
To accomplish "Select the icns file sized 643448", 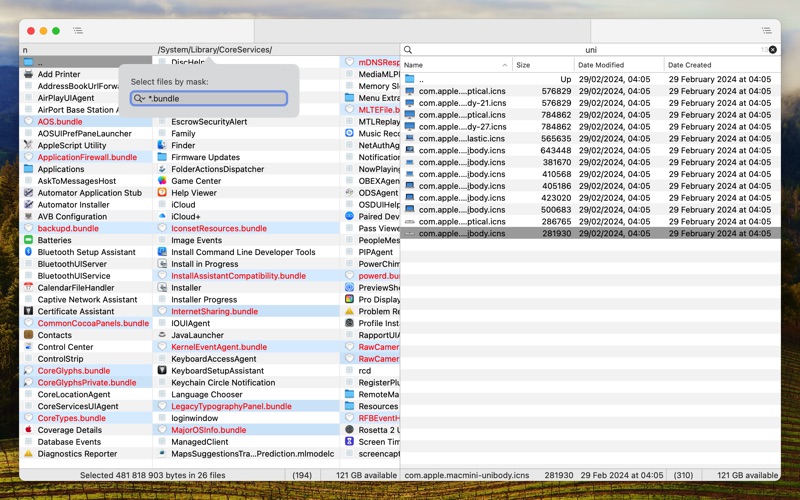I will 590,150.
